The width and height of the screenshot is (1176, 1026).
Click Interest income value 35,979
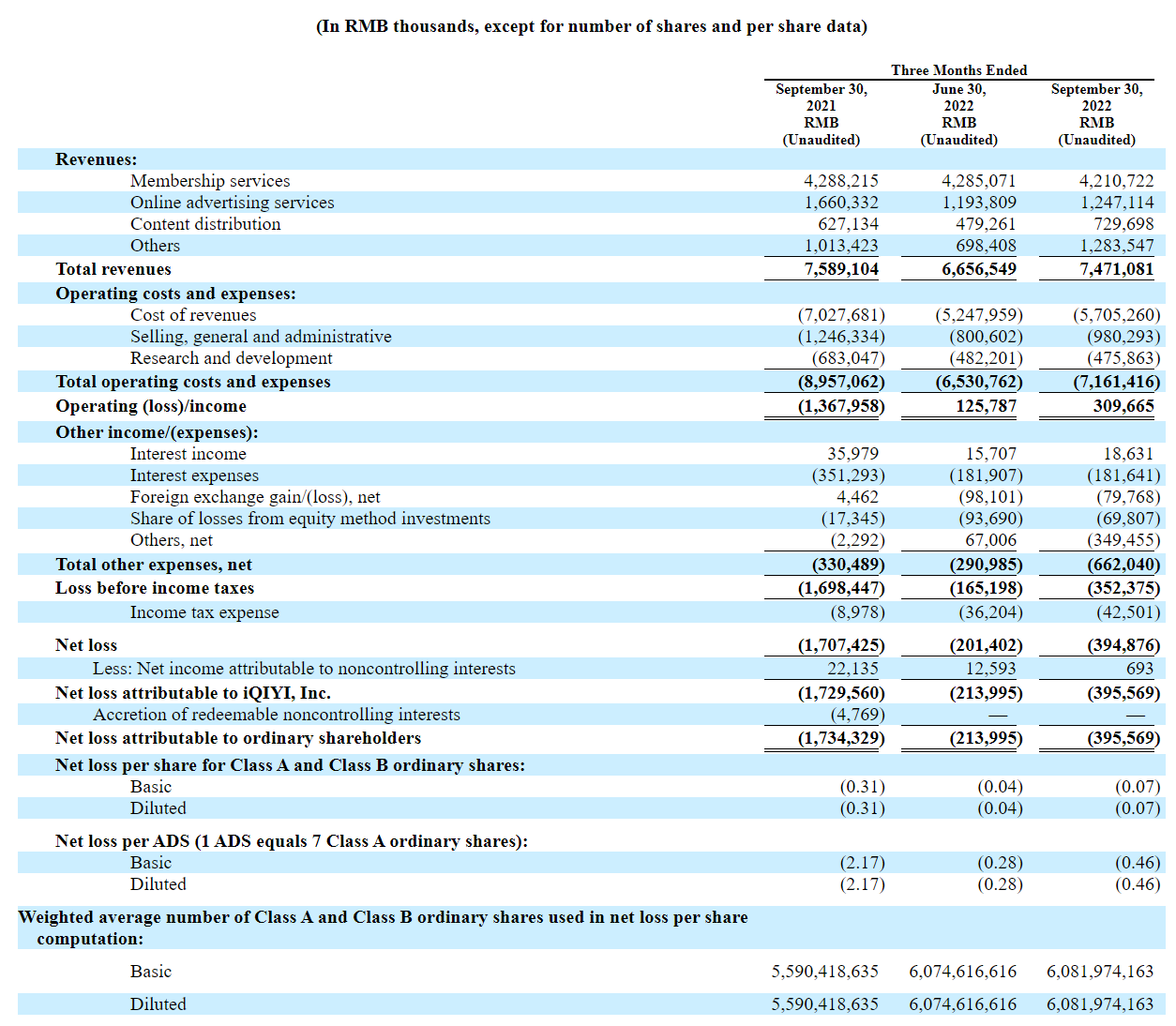[x=852, y=454]
